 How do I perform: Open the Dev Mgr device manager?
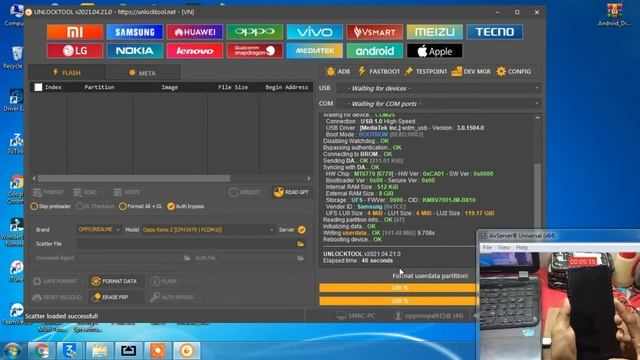(x=471, y=71)
